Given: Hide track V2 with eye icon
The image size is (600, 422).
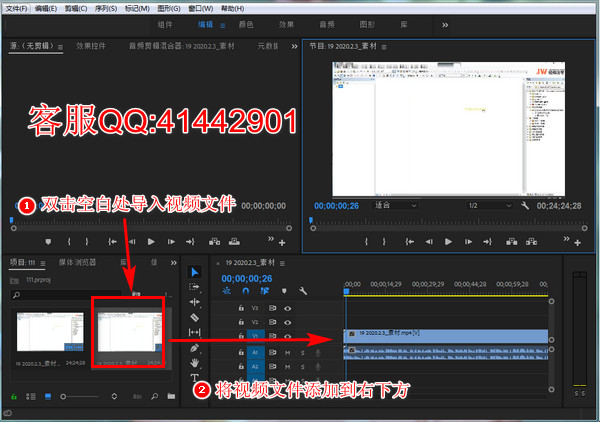Looking at the screenshot, I should point(287,323).
